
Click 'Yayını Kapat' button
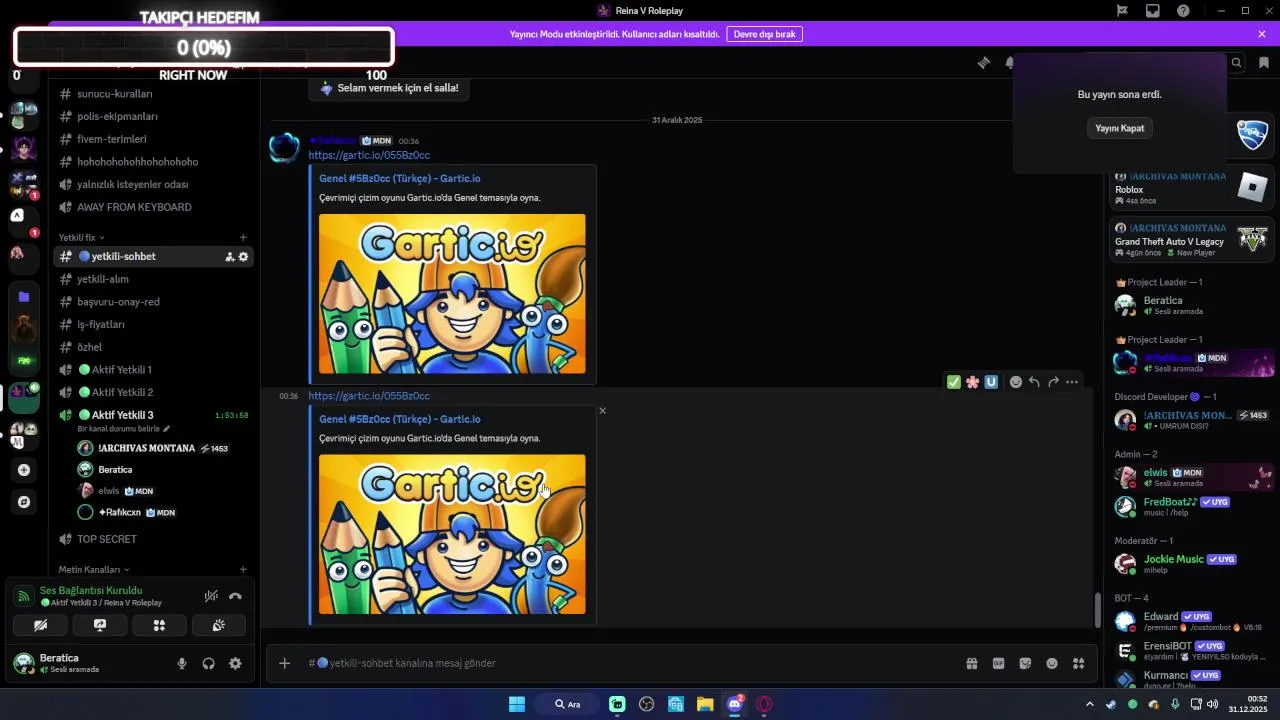1120,128
